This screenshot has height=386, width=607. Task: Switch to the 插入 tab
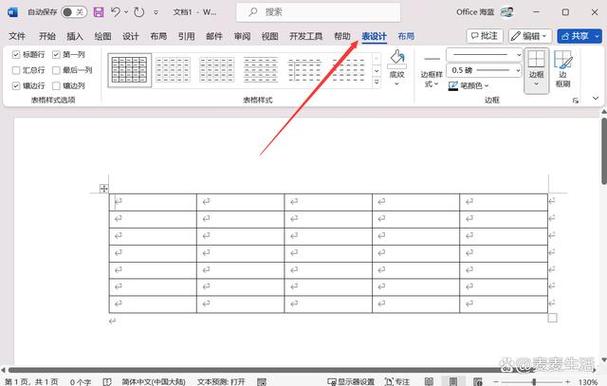(75, 36)
